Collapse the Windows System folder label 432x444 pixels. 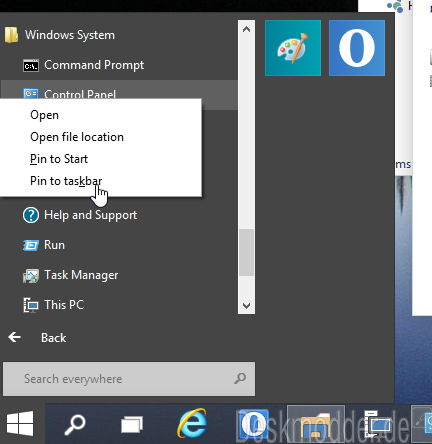pyautogui.click(x=70, y=35)
